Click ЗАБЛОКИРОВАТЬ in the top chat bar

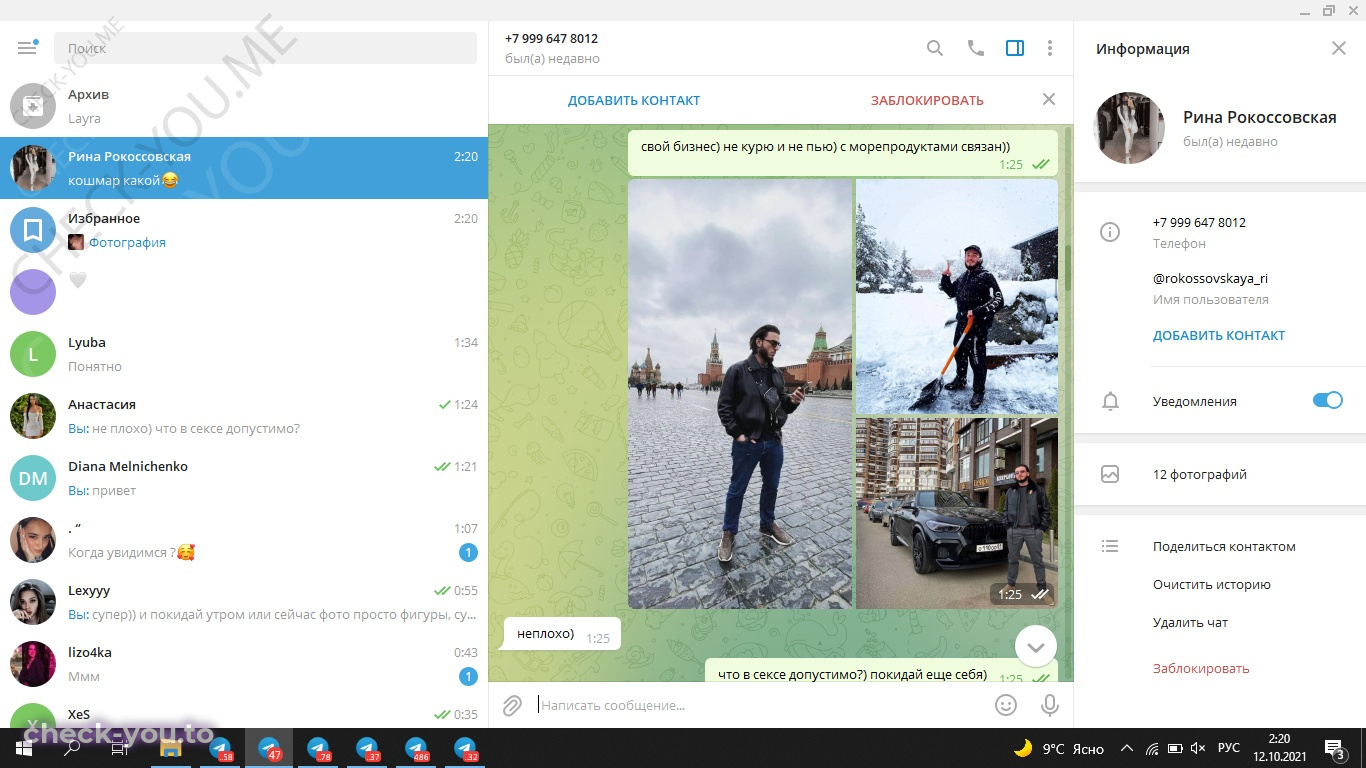927,100
